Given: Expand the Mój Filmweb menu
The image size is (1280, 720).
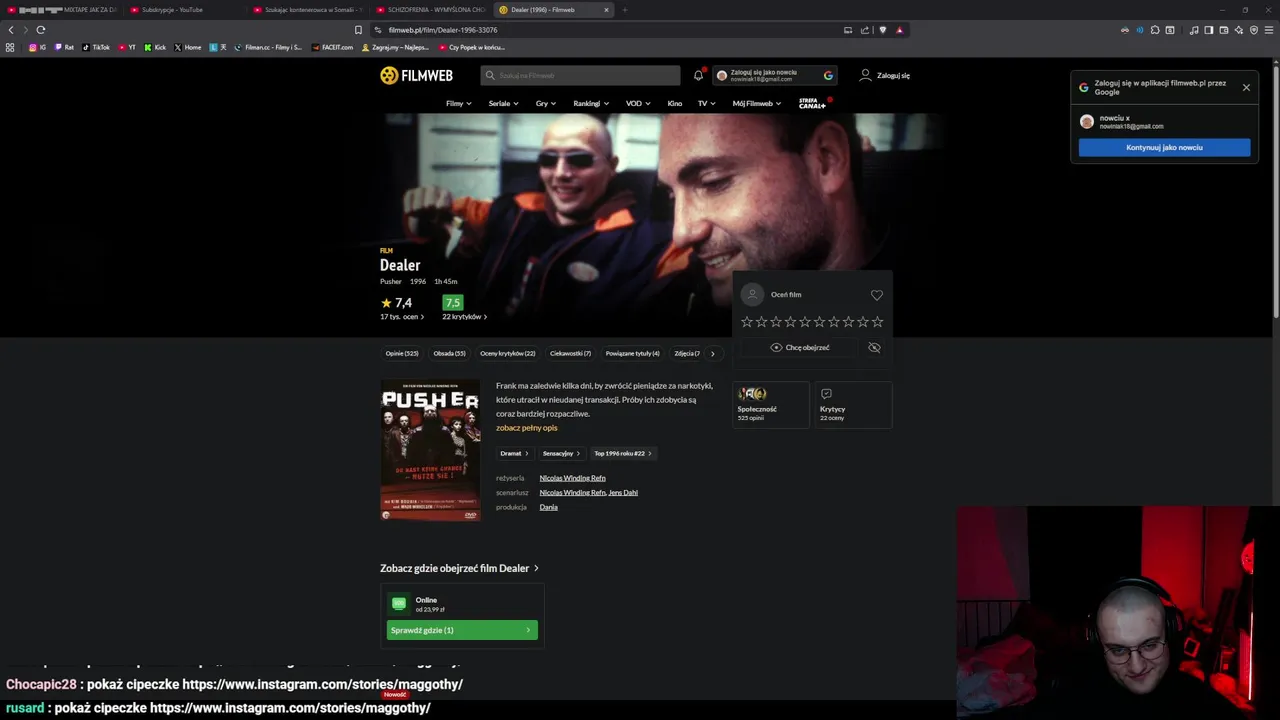Looking at the screenshot, I should tap(757, 103).
